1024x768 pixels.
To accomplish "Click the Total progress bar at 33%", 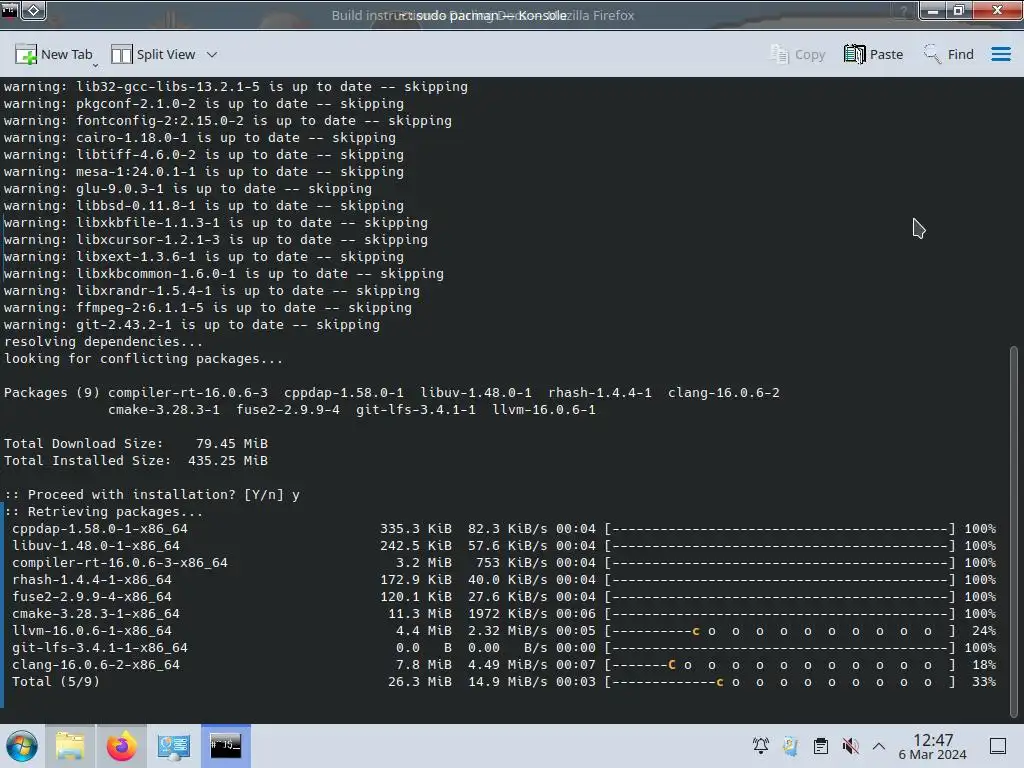I will (780, 682).
